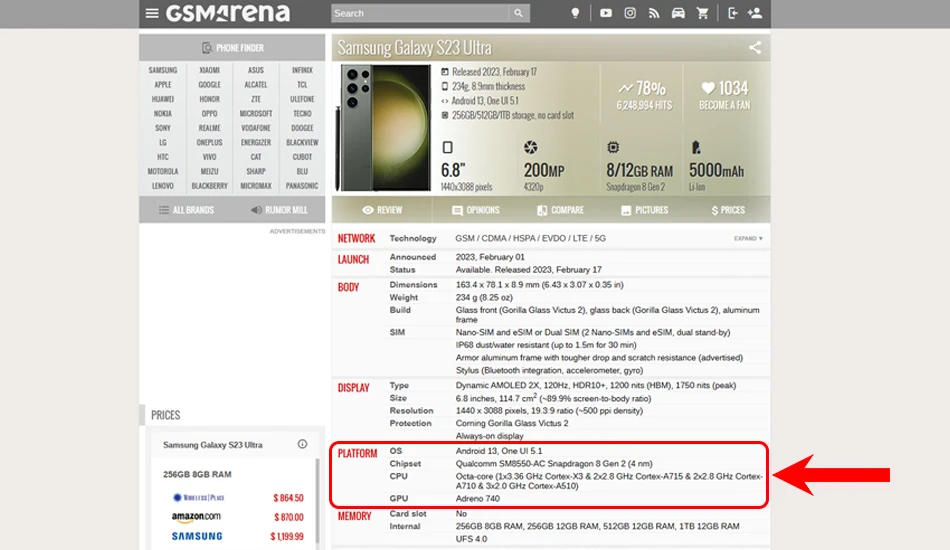The height and width of the screenshot is (550, 950).
Task: Open the RSS feed icon
Action: 654,13
